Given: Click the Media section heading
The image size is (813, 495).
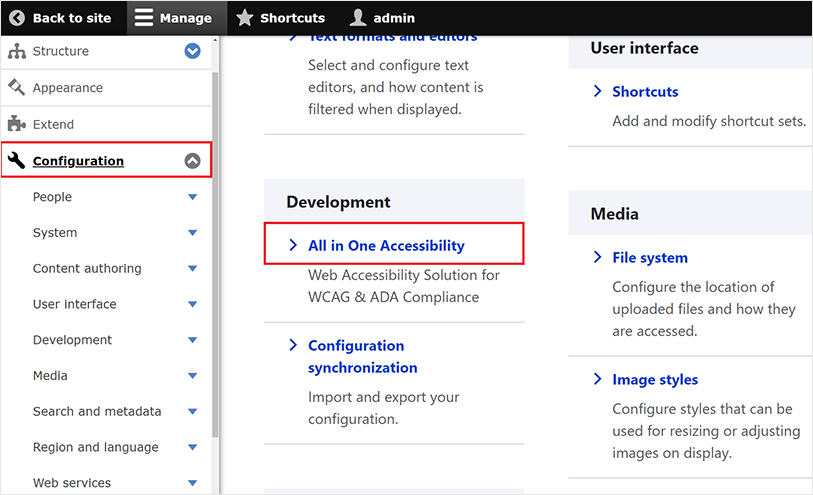Looking at the screenshot, I should click(x=614, y=214).
